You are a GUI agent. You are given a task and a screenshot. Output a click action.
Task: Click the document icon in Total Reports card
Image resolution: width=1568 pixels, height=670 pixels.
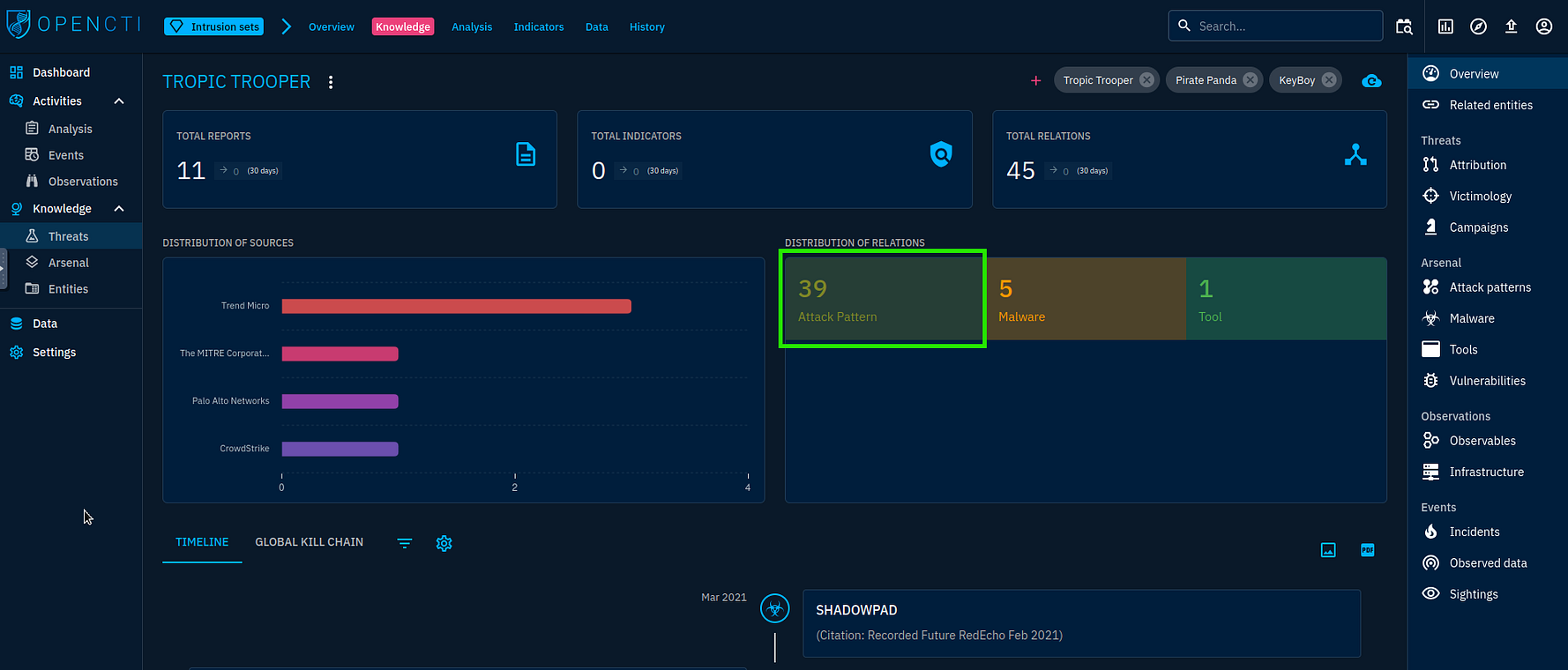526,154
